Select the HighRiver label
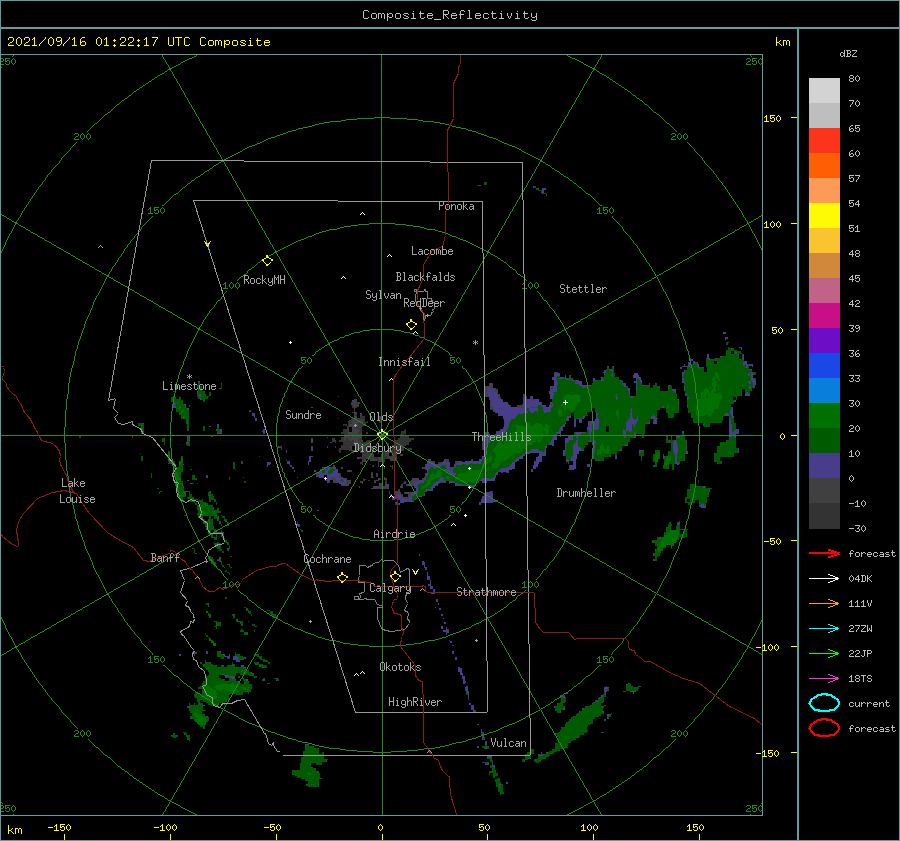The image size is (900, 841). tap(415, 702)
